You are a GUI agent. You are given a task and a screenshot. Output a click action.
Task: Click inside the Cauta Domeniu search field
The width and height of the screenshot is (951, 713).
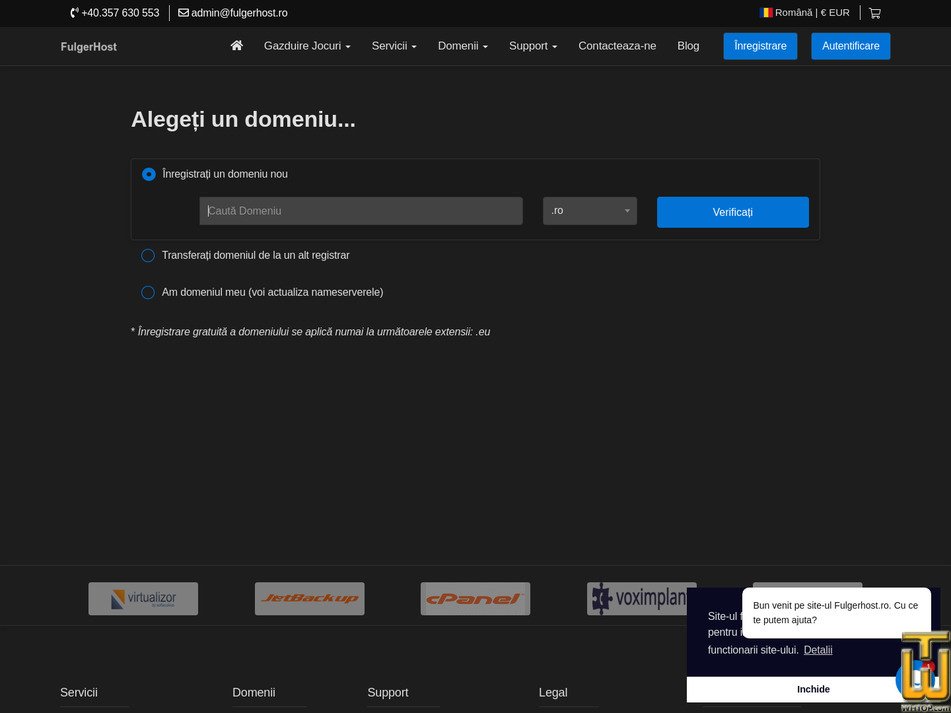pos(360,210)
